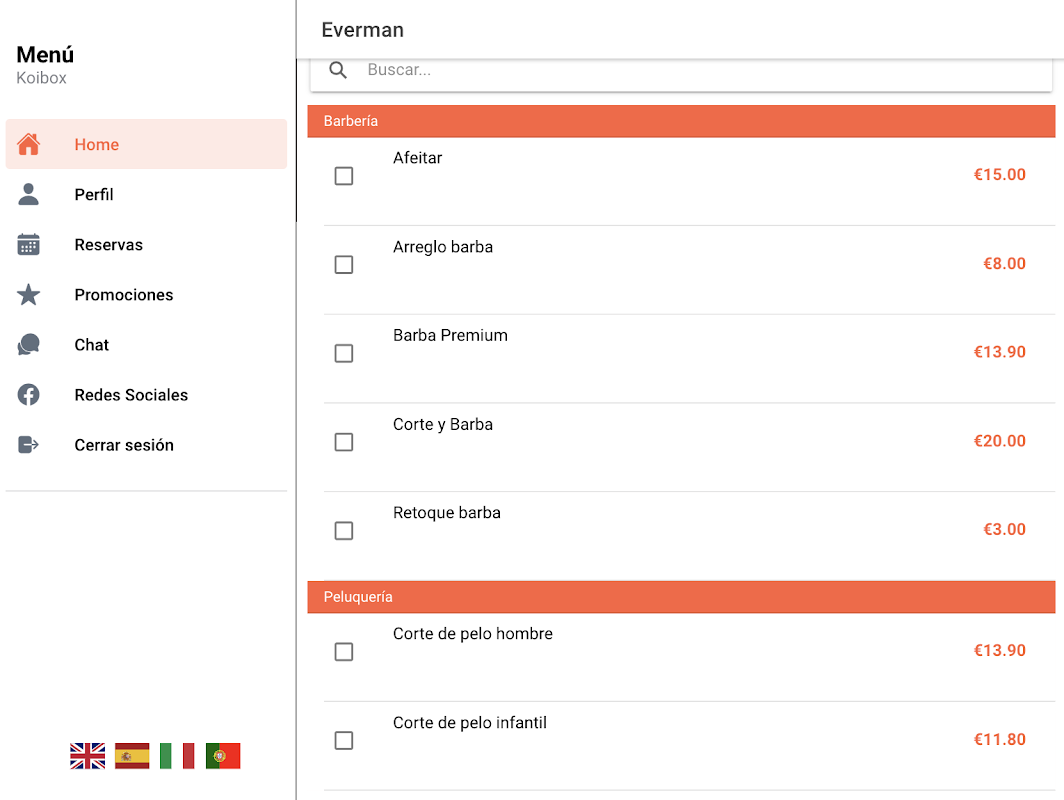Image resolution: width=1064 pixels, height=800 pixels.
Task: Click the Cerrar sesión logout icon
Action: pyautogui.click(x=29, y=445)
